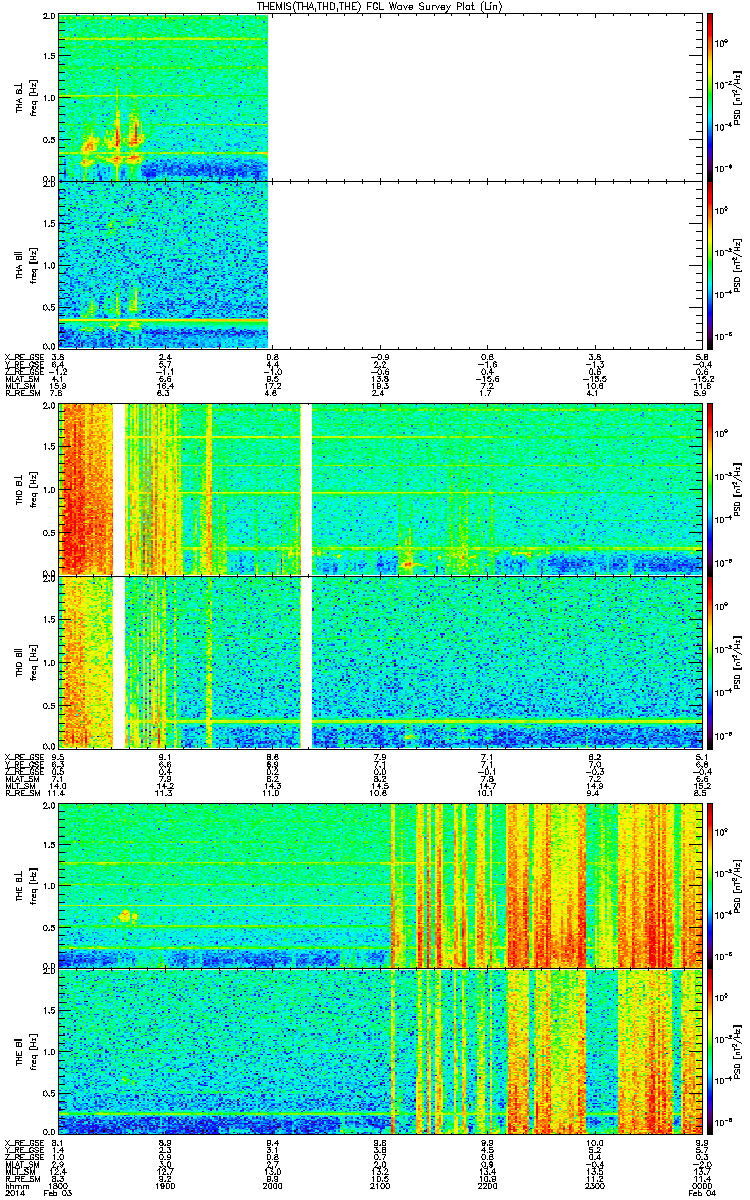
Task: Click the 1.0 frequency tick of the THA B∥ panel
Action: 50,264
